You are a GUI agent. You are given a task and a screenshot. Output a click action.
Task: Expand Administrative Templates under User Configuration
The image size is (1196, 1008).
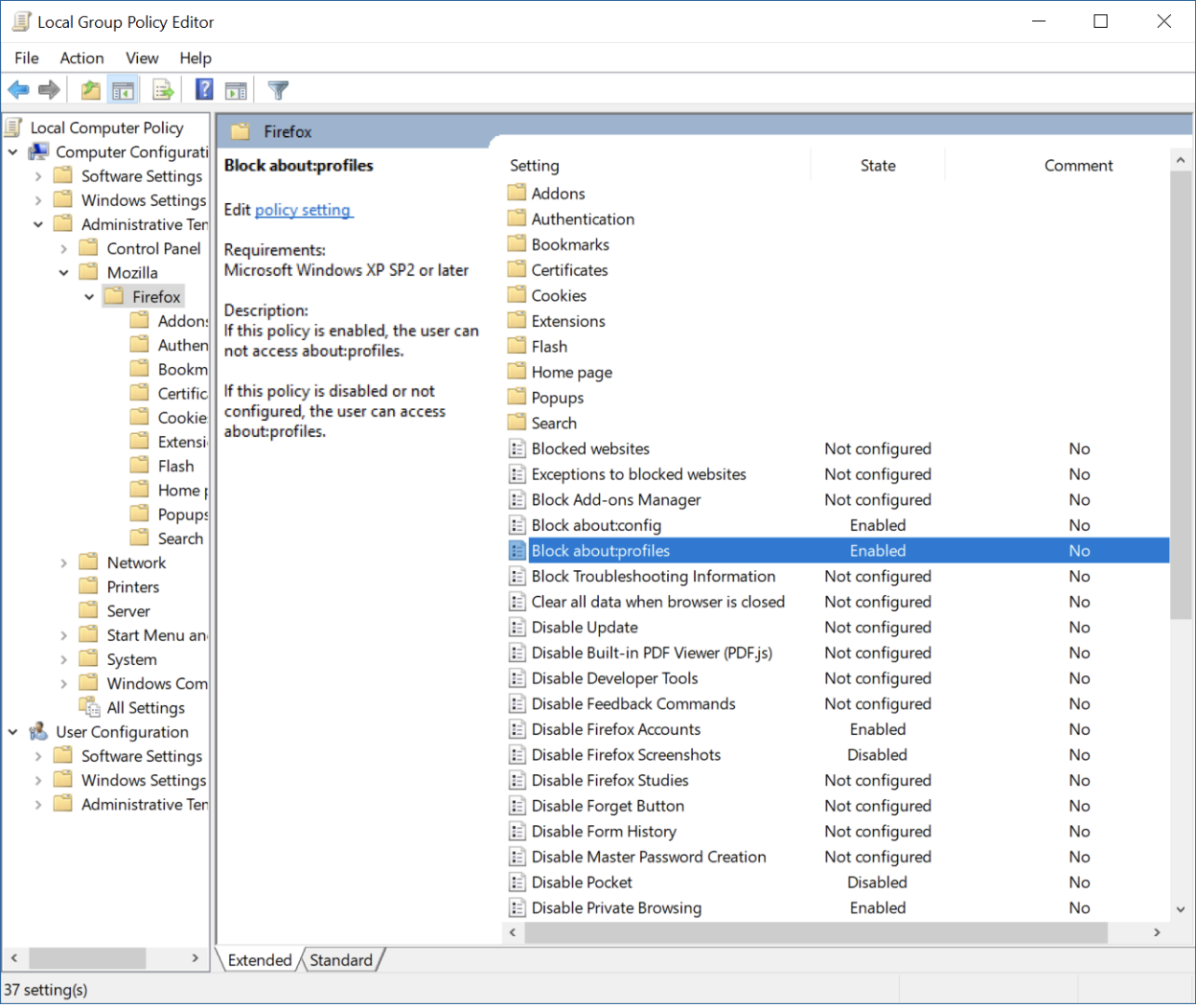38,804
